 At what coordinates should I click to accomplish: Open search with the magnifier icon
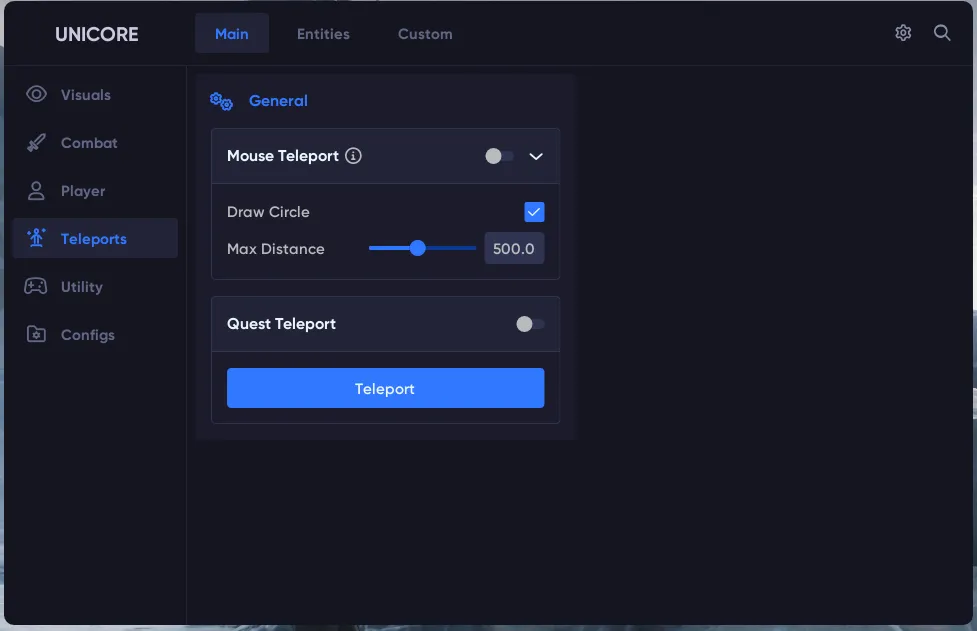point(942,33)
